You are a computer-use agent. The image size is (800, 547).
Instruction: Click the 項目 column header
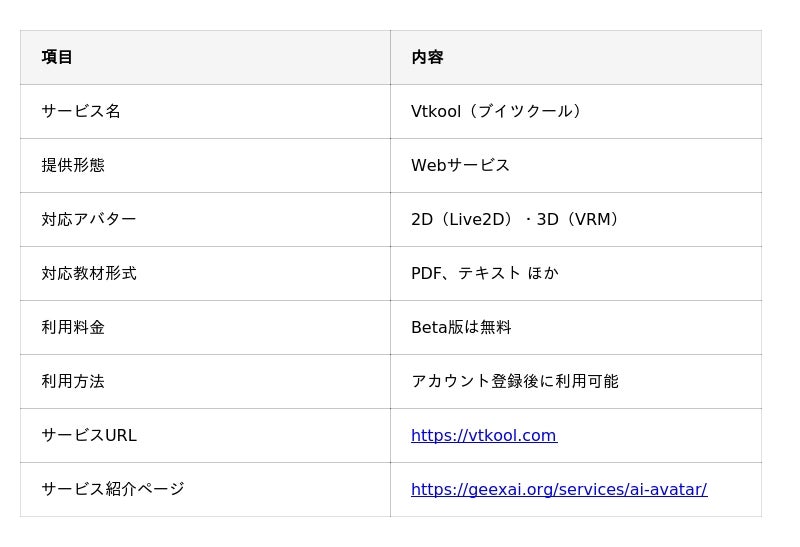[x=57, y=57]
